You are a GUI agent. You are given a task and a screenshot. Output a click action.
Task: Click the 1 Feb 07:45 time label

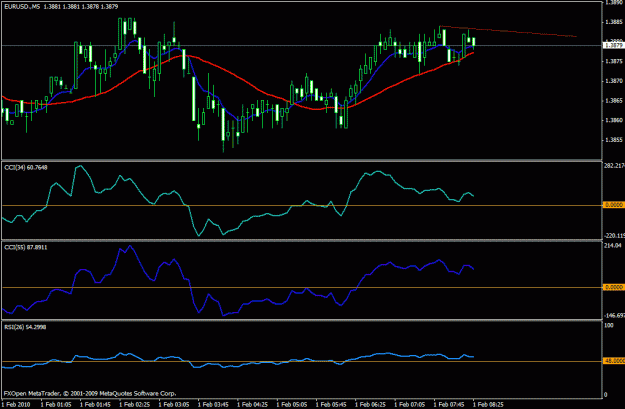coord(450,404)
